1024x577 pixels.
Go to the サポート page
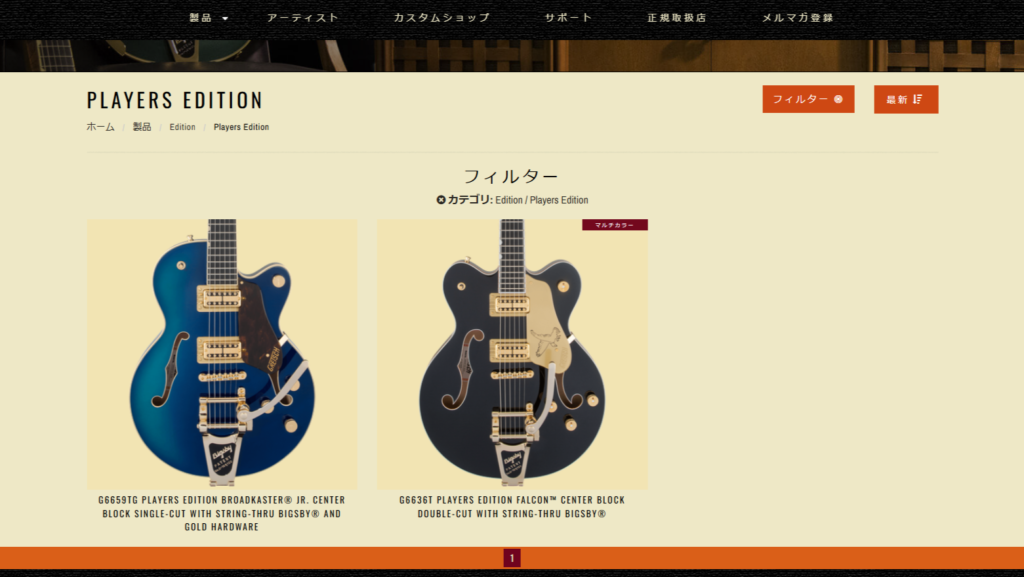click(x=568, y=18)
